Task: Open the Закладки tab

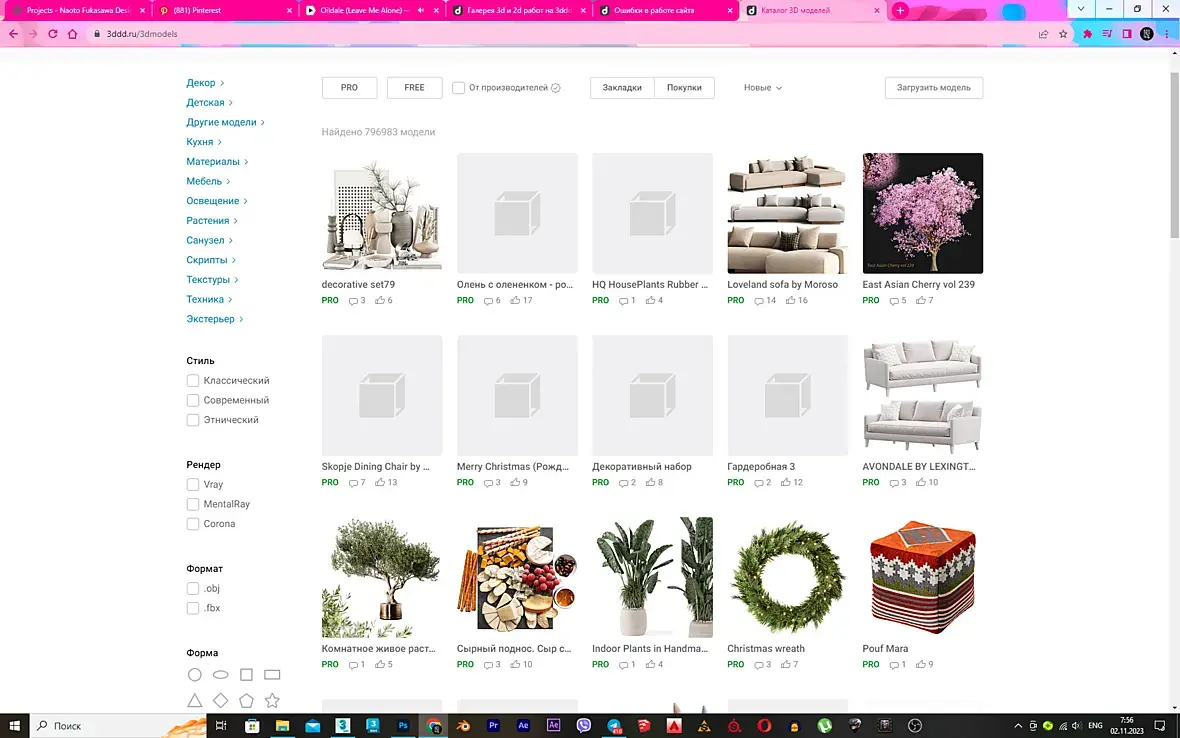Action: [x=622, y=88]
